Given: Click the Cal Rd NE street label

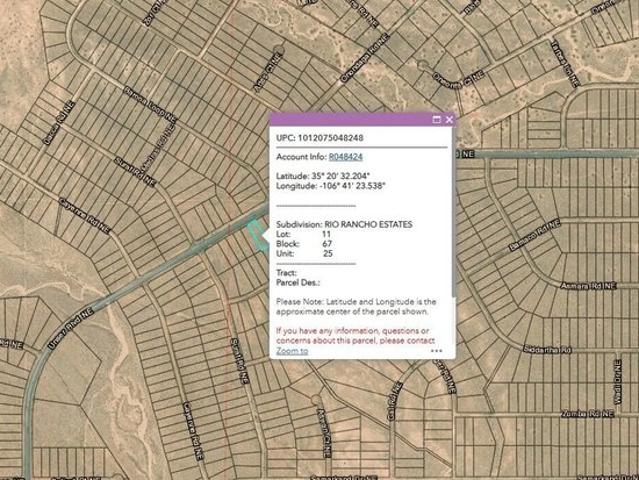Looking at the screenshot, I should click(x=394, y=401).
